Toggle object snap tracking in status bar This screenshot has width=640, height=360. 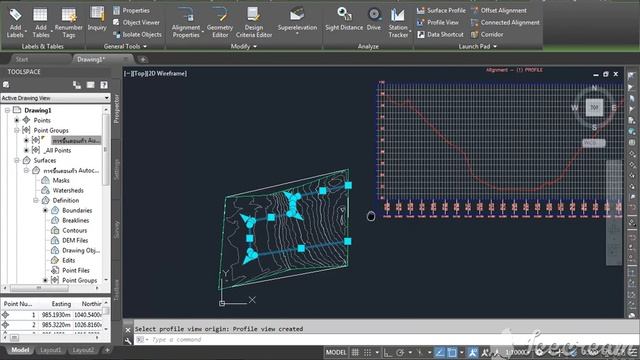click(440, 352)
